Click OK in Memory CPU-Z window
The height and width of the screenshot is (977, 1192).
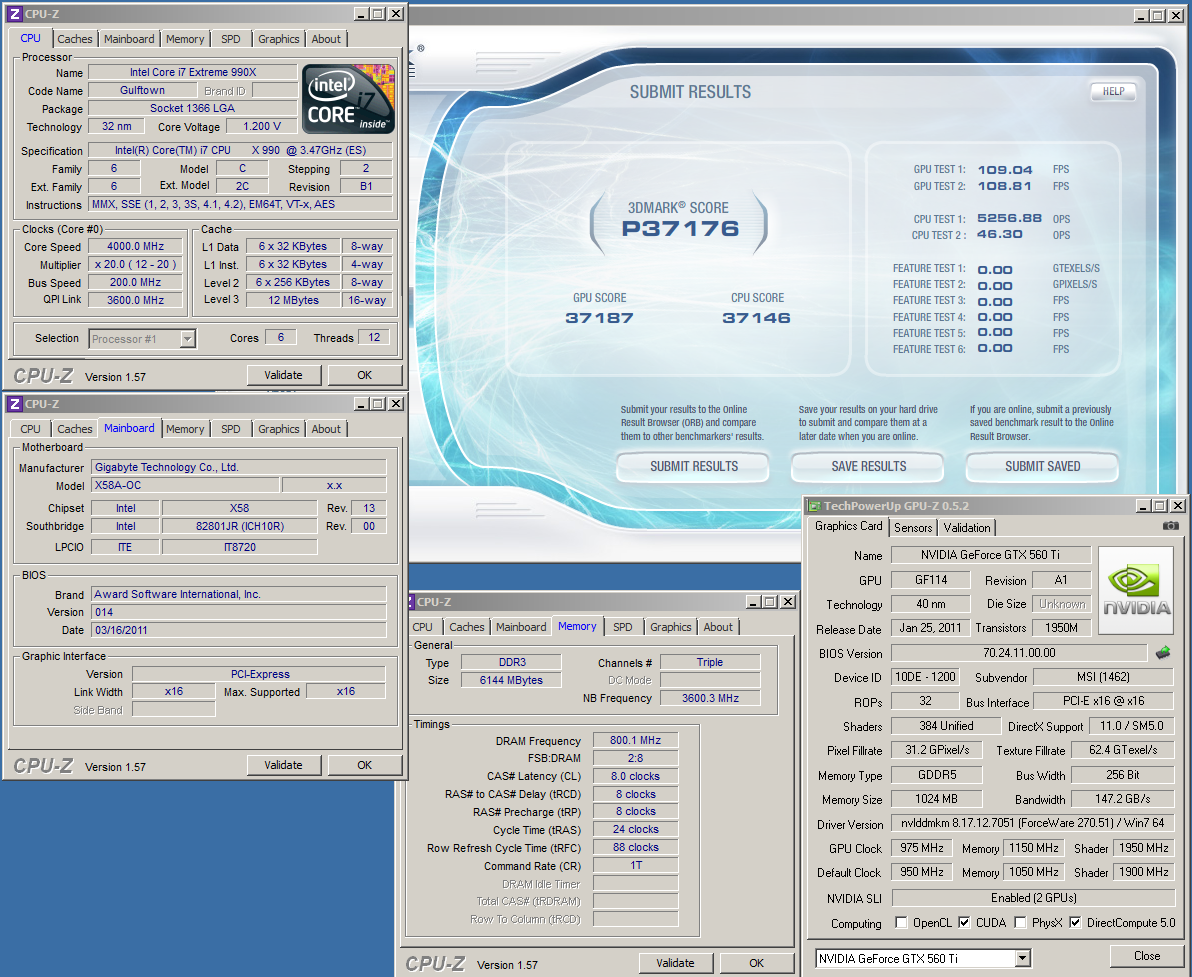coord(756,963)
